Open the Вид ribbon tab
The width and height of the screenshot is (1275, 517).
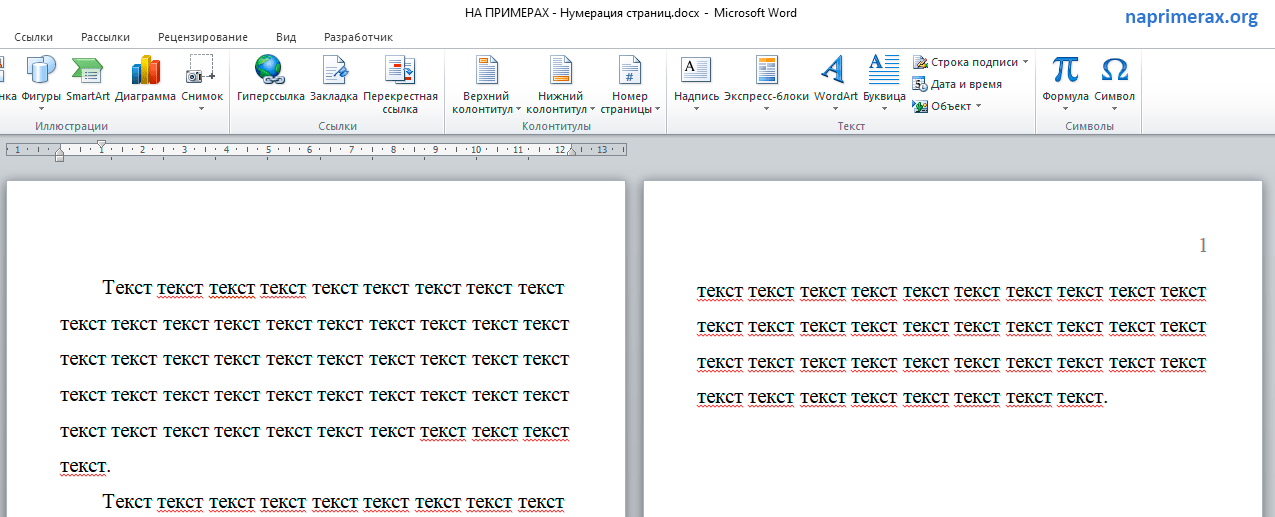(286, 37)
